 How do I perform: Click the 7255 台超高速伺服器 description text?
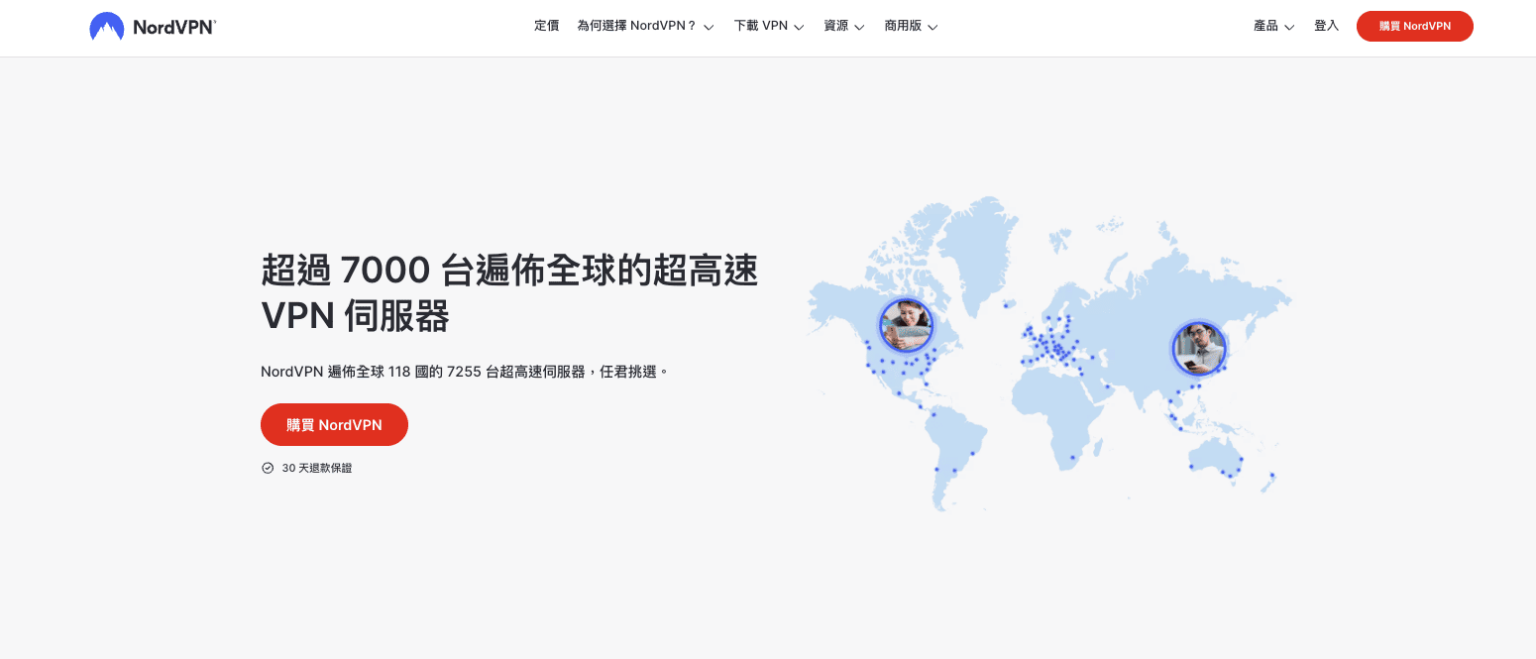pyautogui.click(x=465, y=371)
